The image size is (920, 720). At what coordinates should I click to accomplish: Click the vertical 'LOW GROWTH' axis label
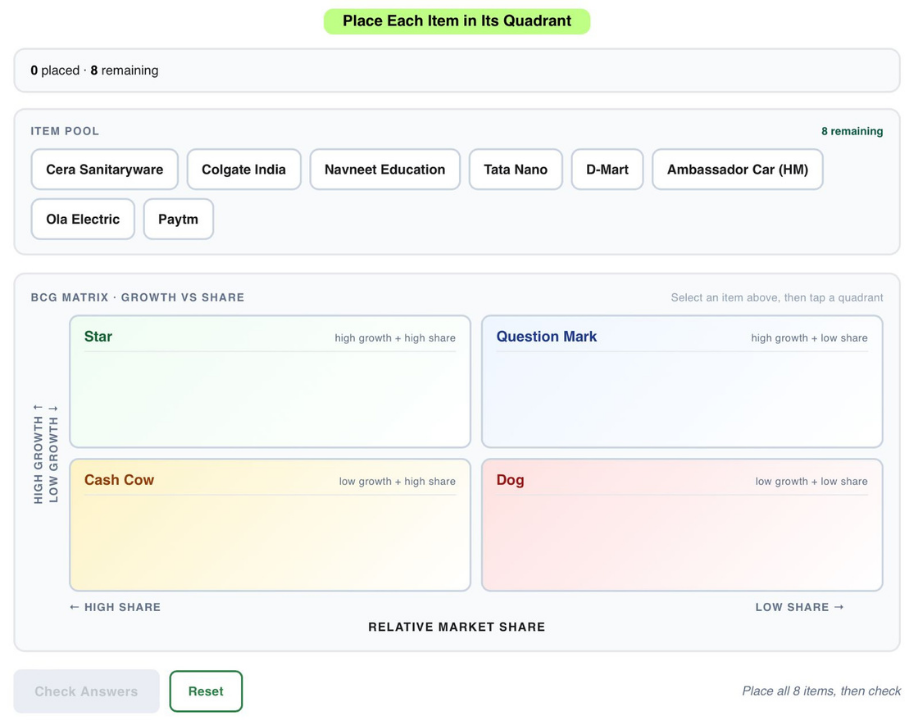(x=53, y=454)
